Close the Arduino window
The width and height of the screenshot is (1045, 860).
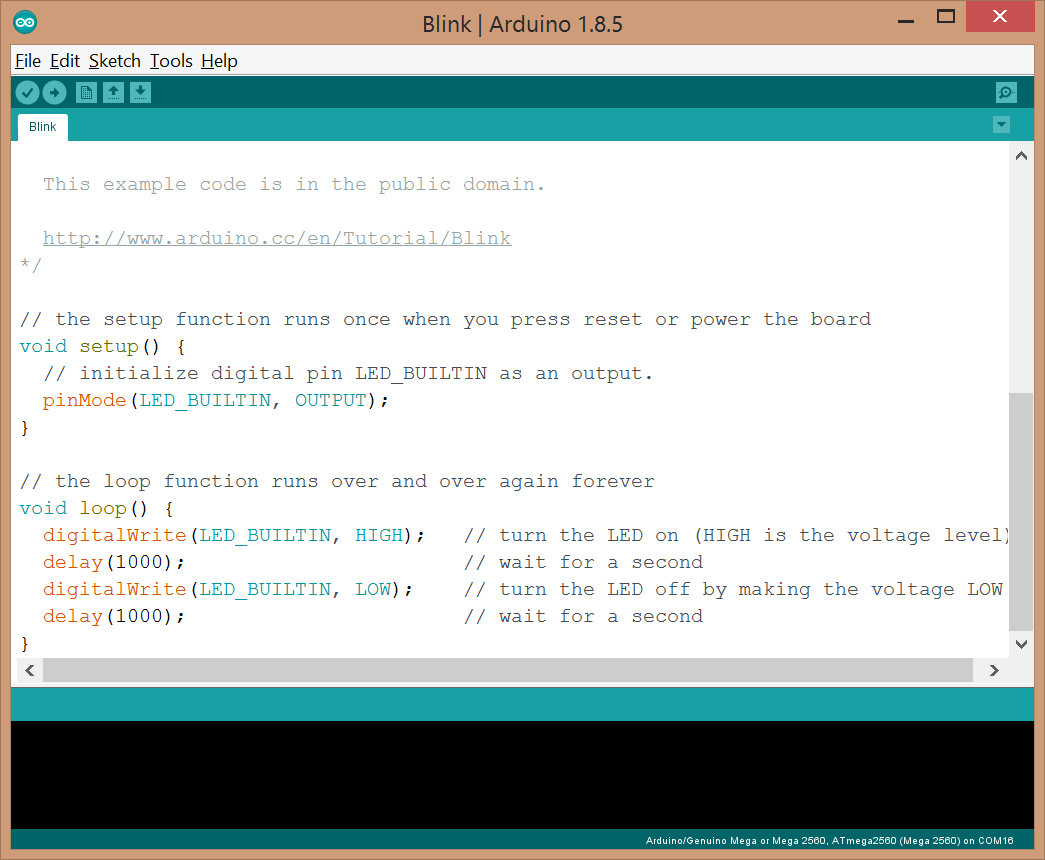click(x=1000, y=16)
